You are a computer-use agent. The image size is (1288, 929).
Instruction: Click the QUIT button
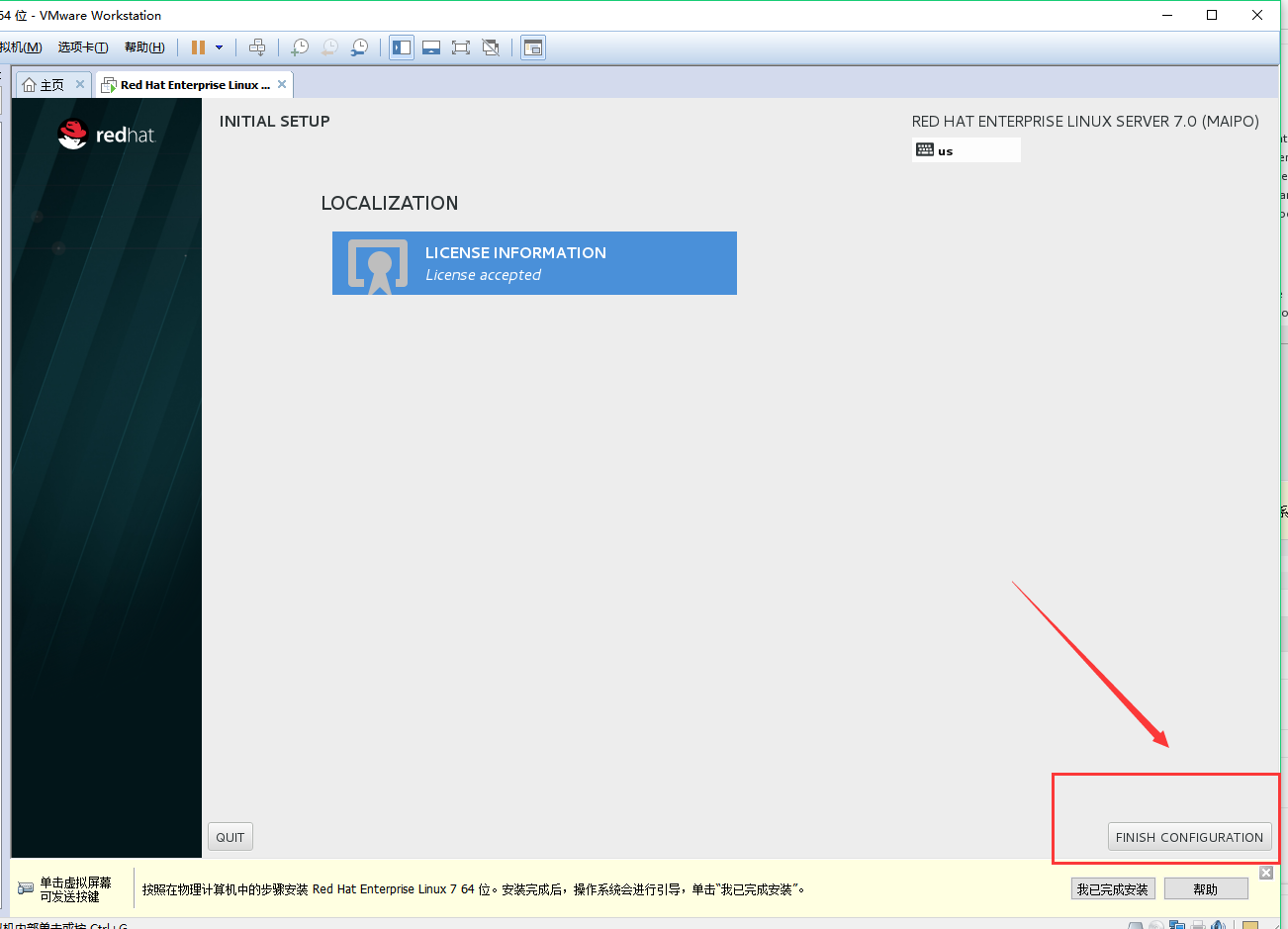click(x=230, y=837)
